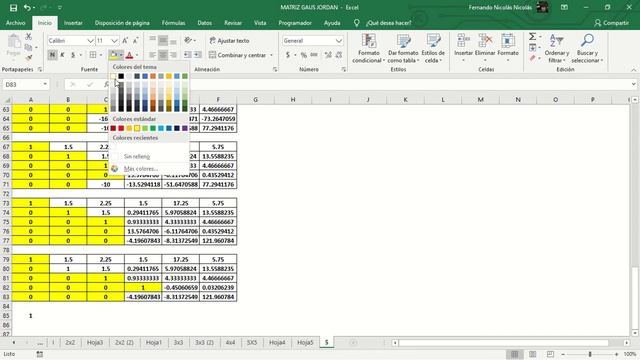The width and height of the screenshot is (640, 360).
Task: Open the Archivo tab
Action: [x=16, y=23]
